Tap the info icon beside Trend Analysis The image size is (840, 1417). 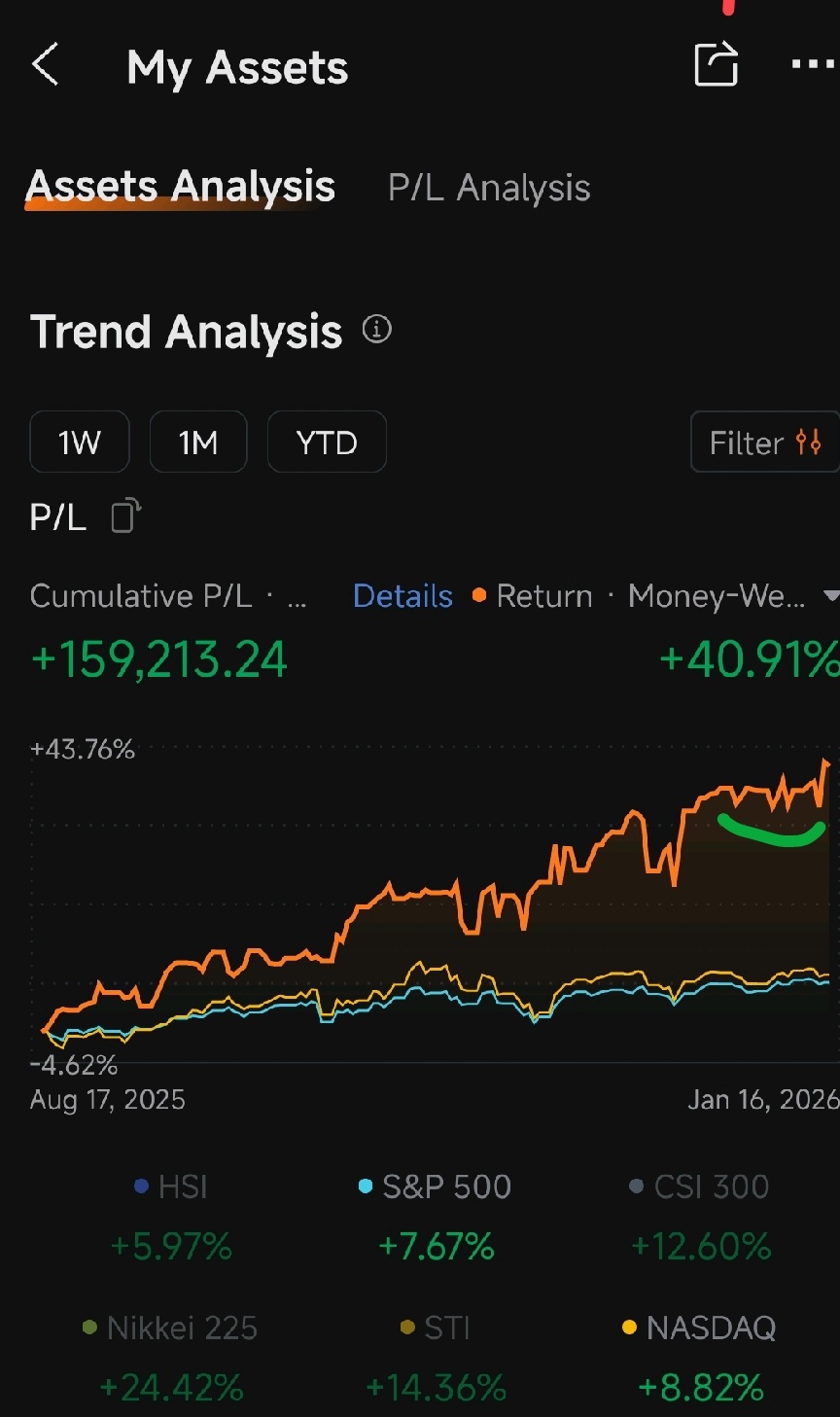click(375, 331)
